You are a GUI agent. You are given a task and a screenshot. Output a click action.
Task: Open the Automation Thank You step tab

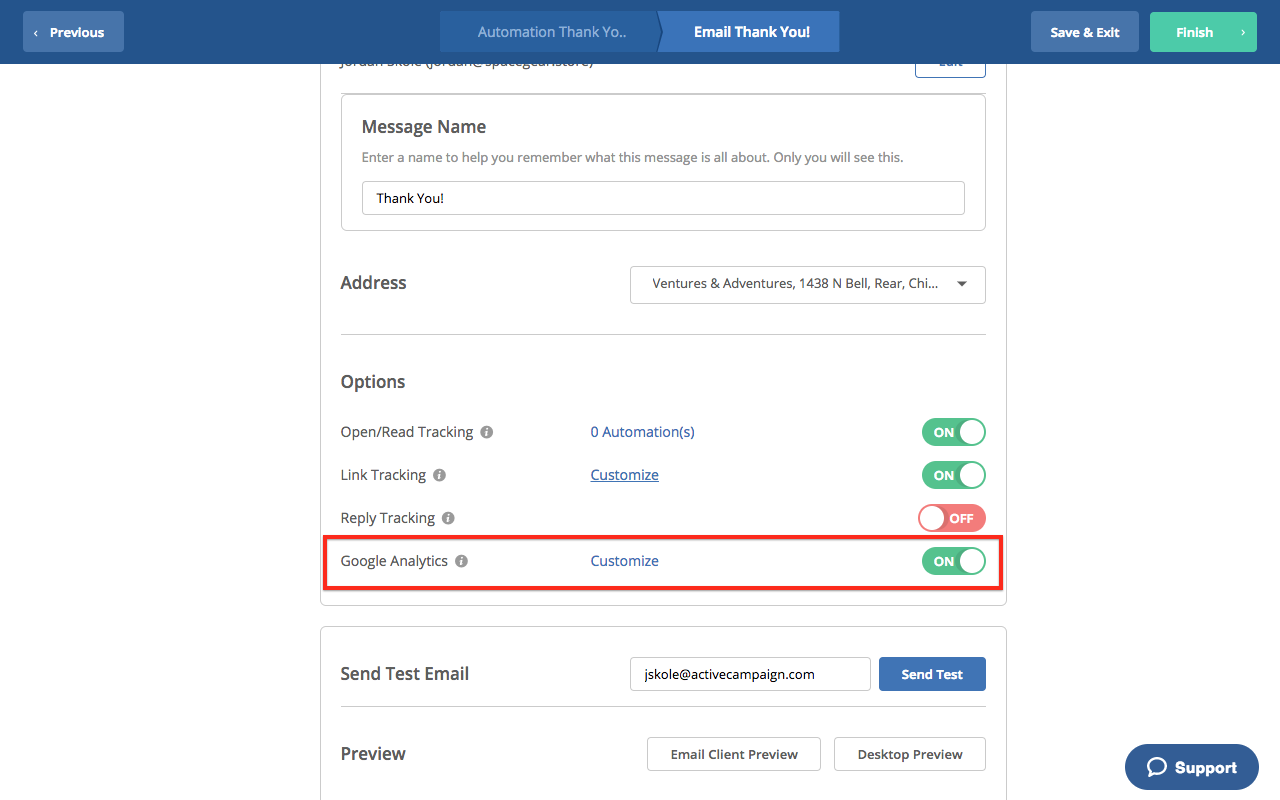(x=551, y=32)
